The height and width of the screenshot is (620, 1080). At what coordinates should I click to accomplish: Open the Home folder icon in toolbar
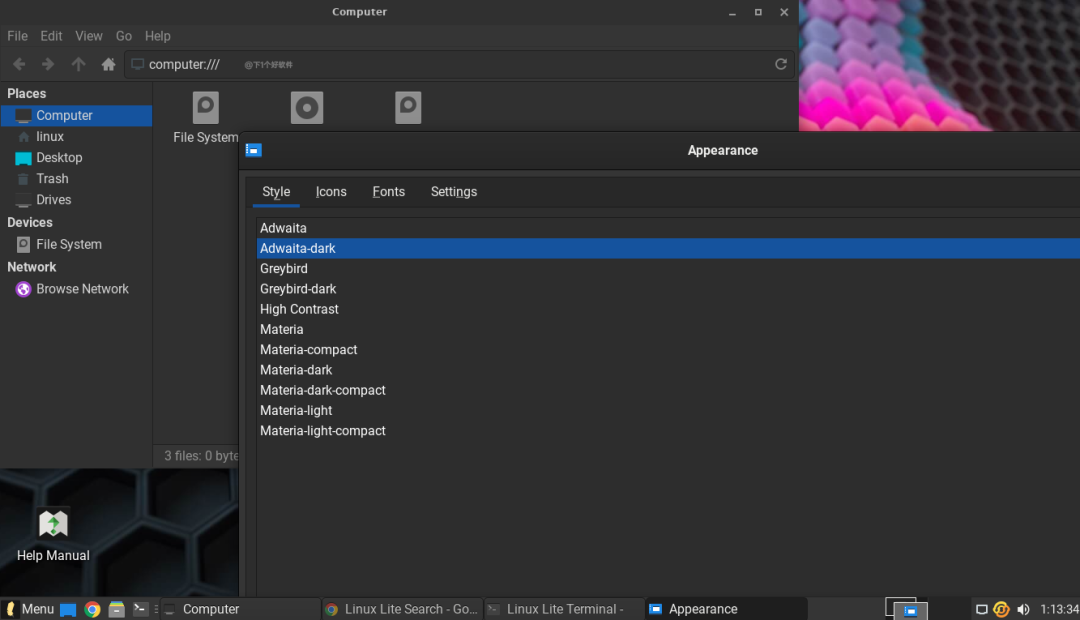pos(108,63)
